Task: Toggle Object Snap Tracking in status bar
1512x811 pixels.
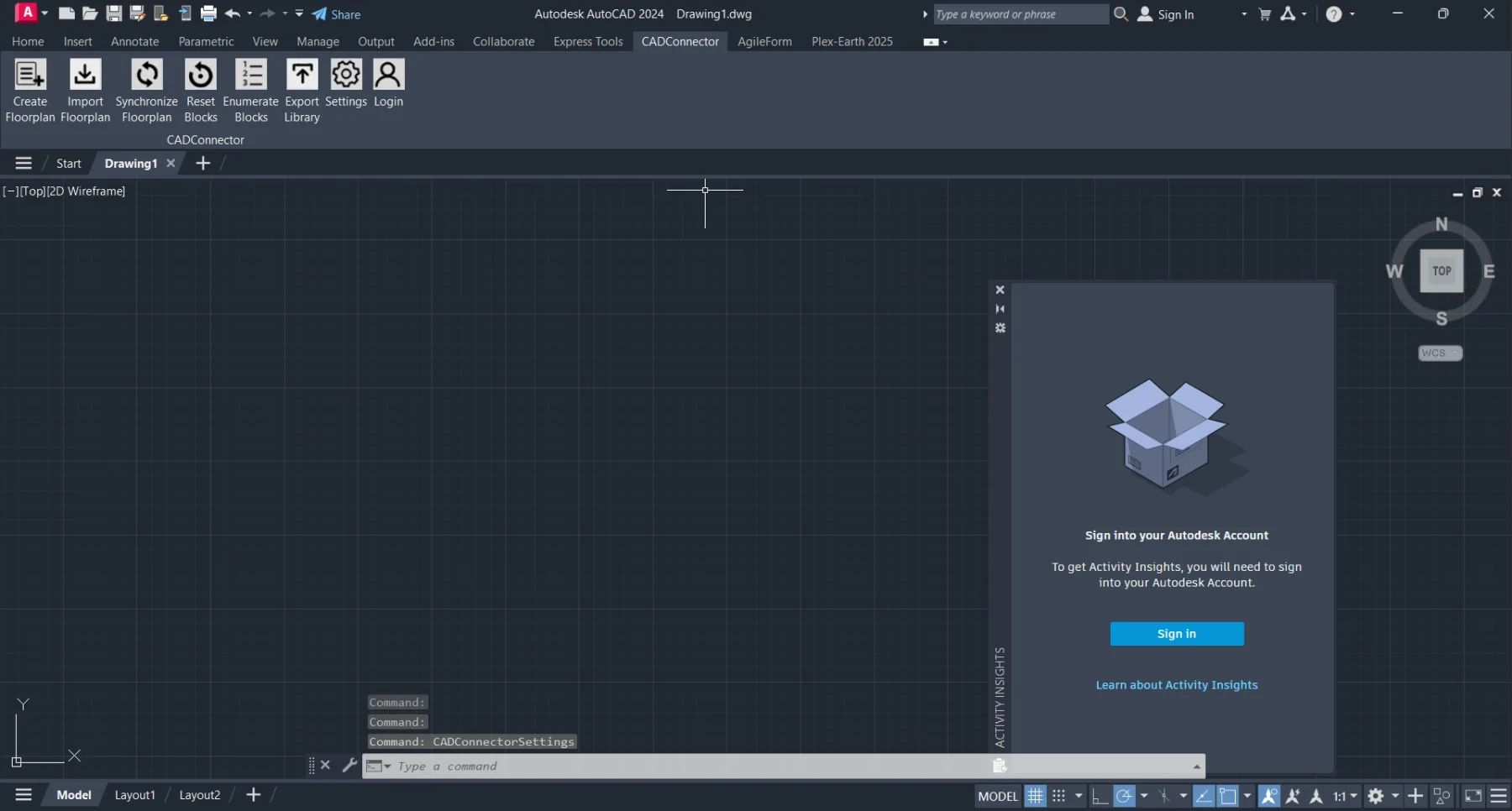Action: coord(1204,796)
